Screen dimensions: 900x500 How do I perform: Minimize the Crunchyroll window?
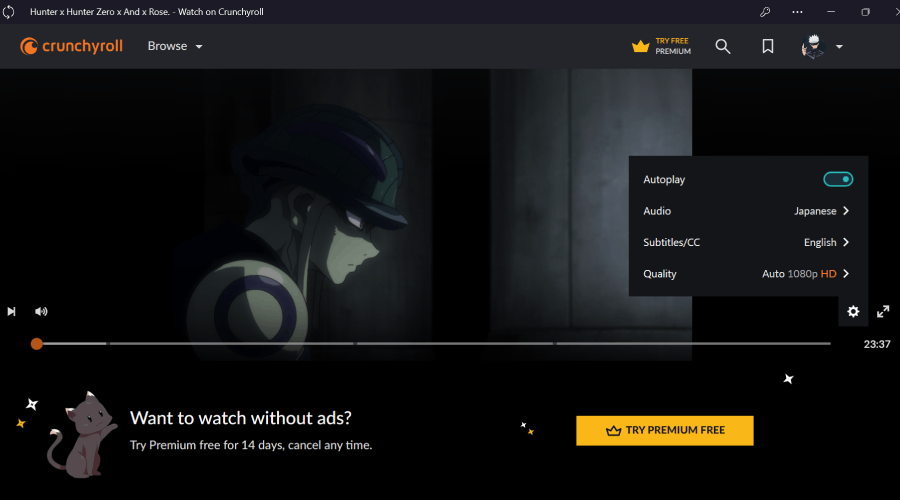point(831,11)
